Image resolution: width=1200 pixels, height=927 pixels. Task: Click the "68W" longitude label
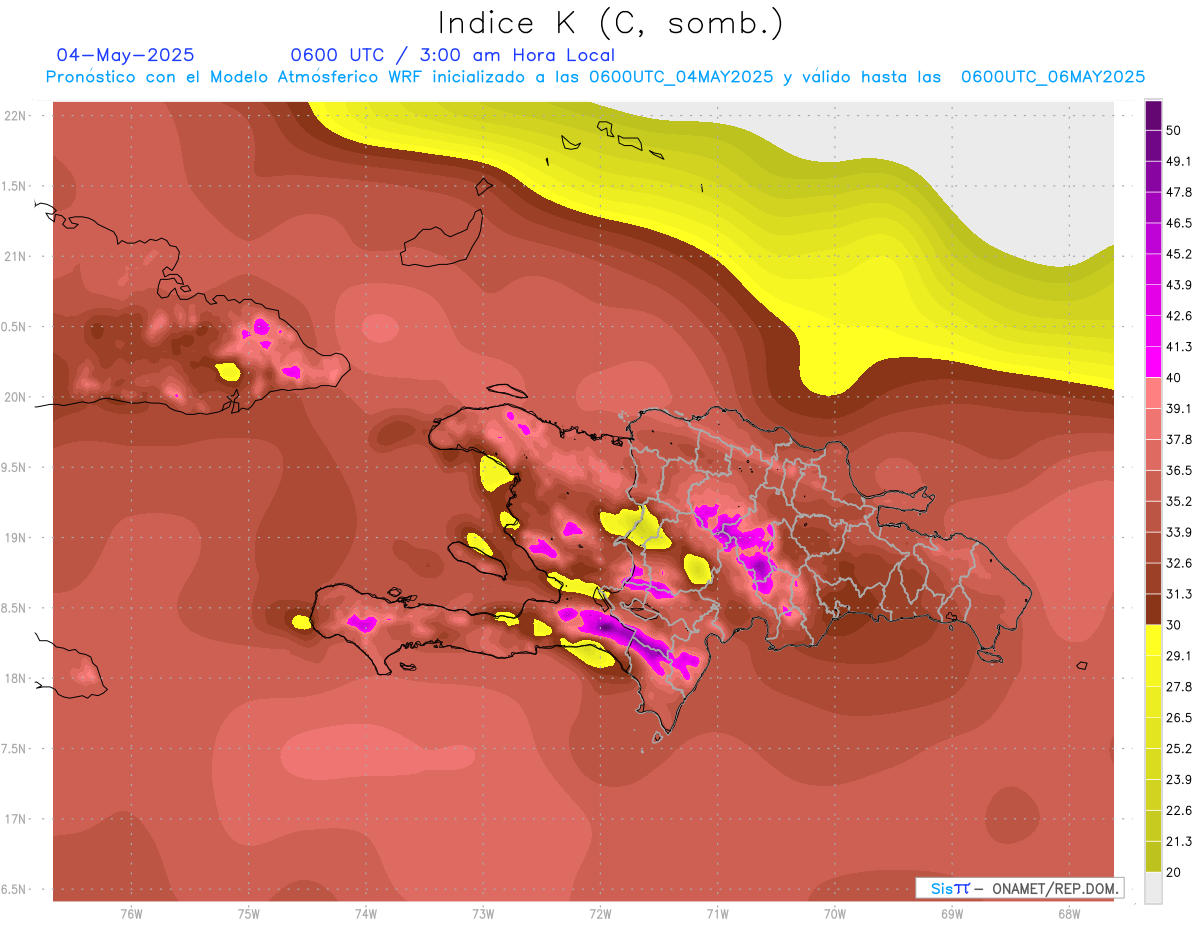click(1069, 913)
